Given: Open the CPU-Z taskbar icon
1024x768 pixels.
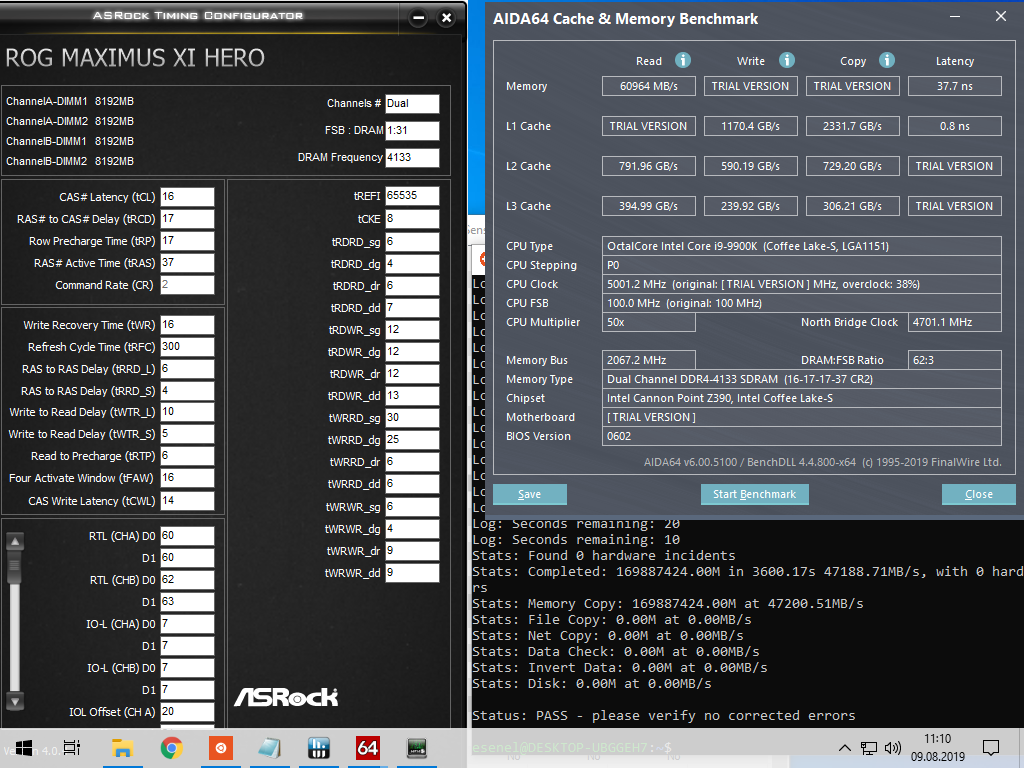Looking at the screenshot, I should tap(319, 748).
